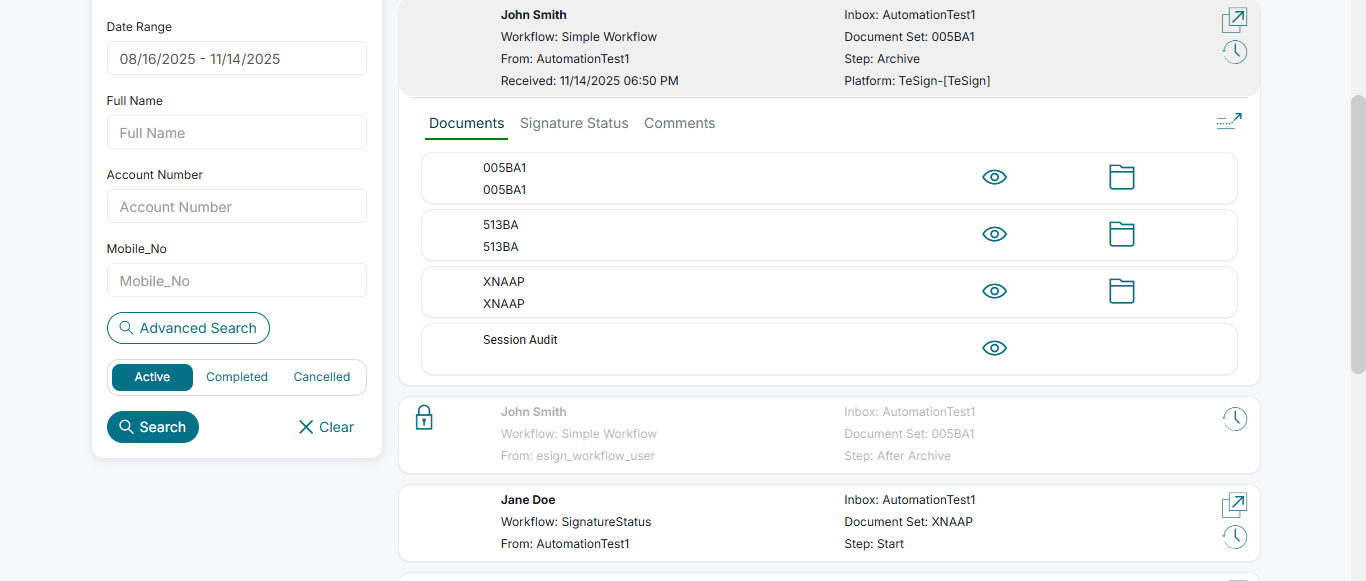Switch to the Signature Status tab
1366x581 pixels.
tap(574, 123)
